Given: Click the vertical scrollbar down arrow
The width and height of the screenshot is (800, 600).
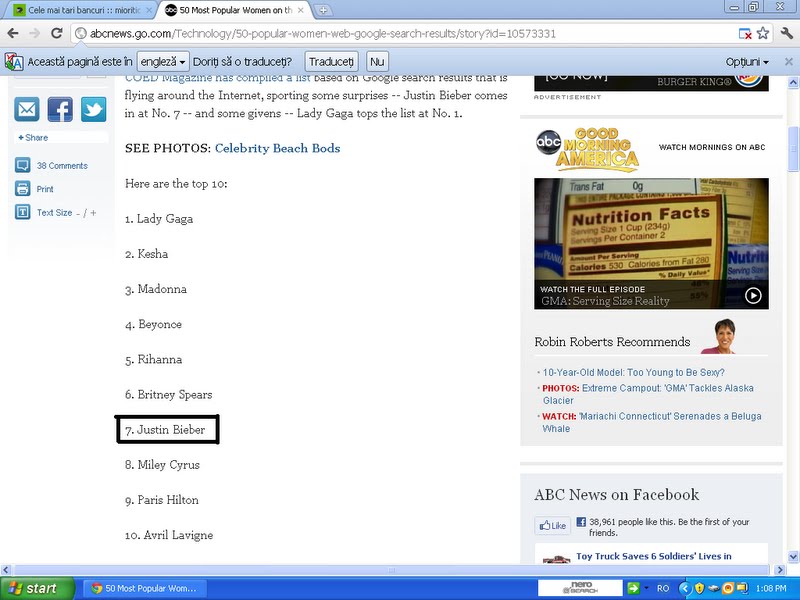Looking at the screenshot, I should [793, 556].
